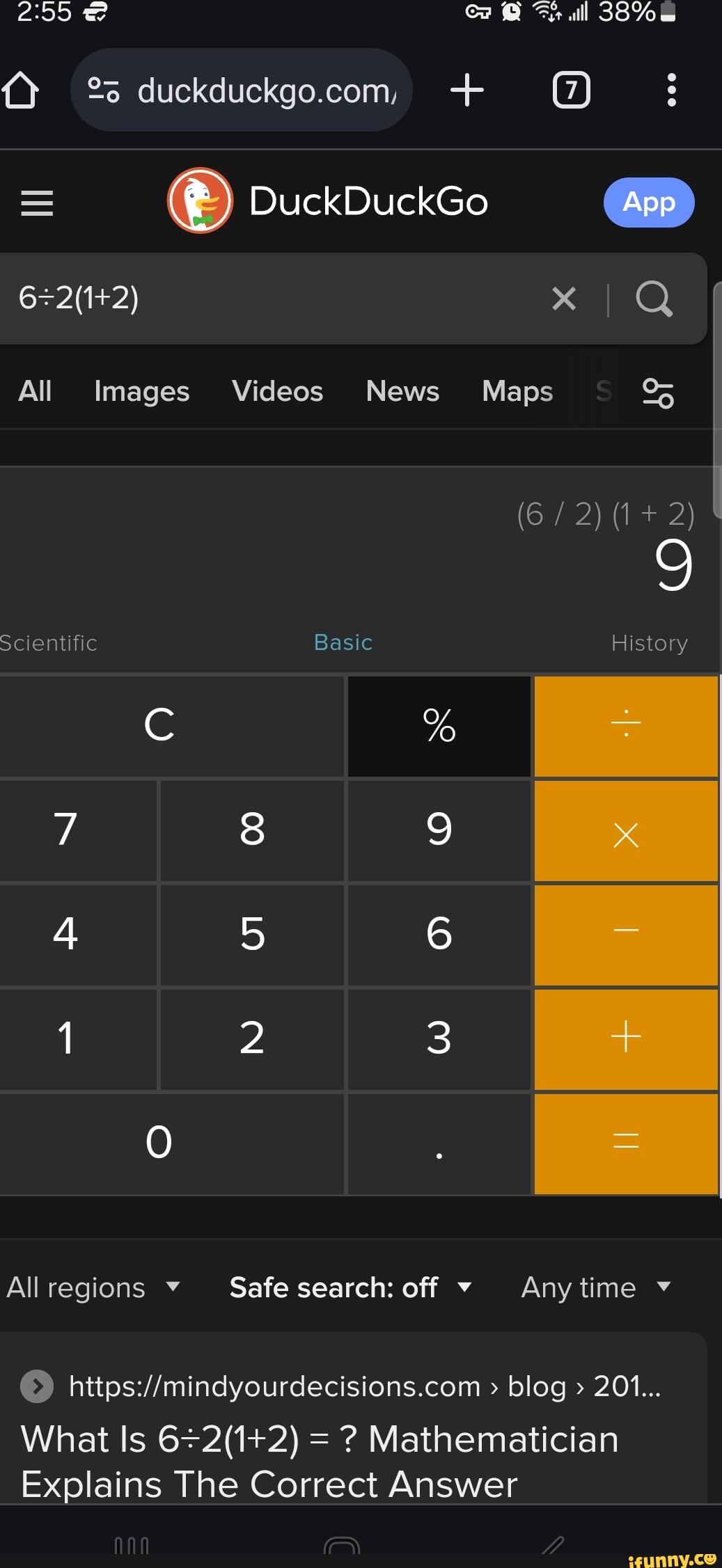Expand the All regions dropdown
722x1568 pixels.
tap(94, 1288)
